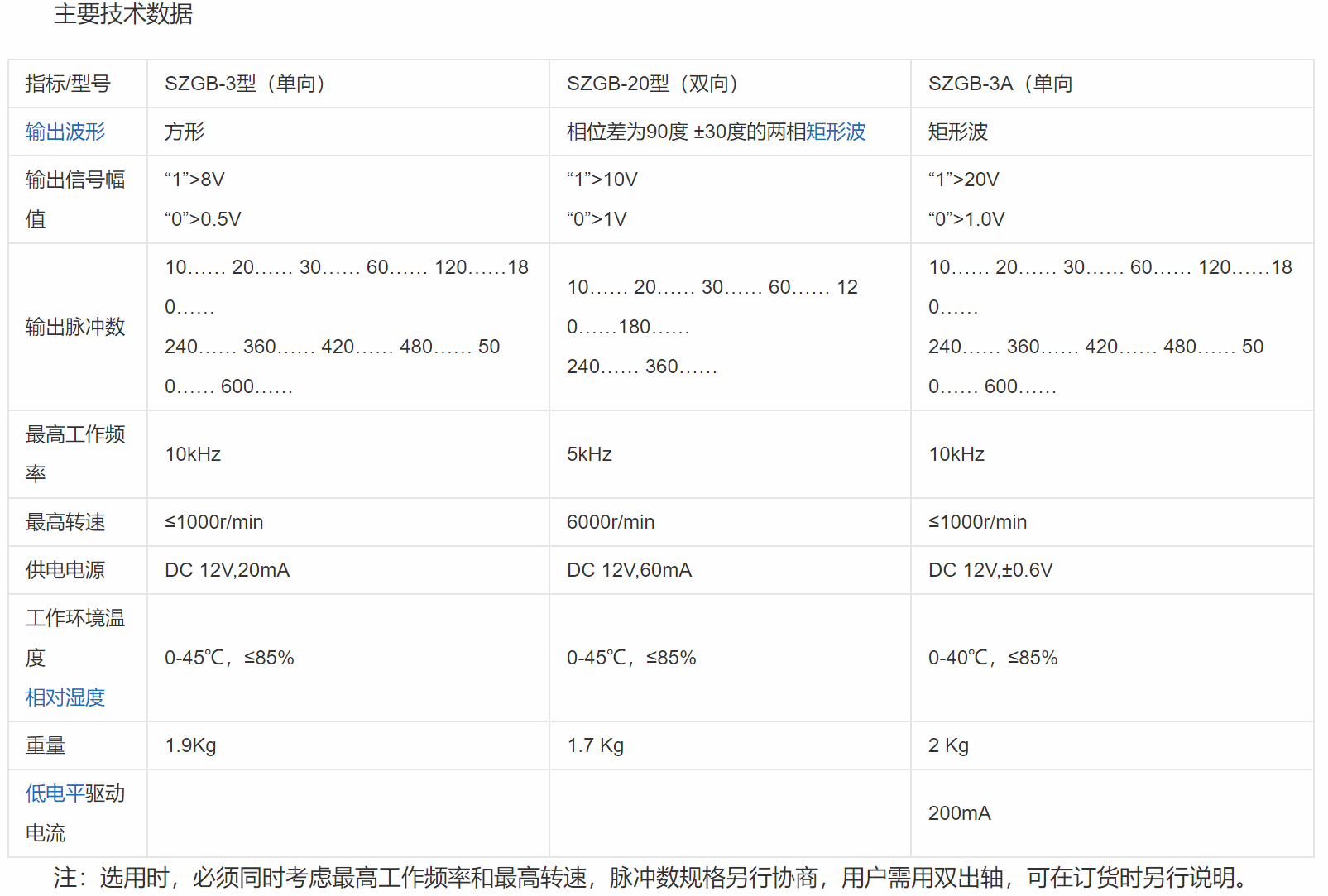Click the 供电电源 row label
The height and width of the screenshot is (896, 1328).
tap(66, 569)
